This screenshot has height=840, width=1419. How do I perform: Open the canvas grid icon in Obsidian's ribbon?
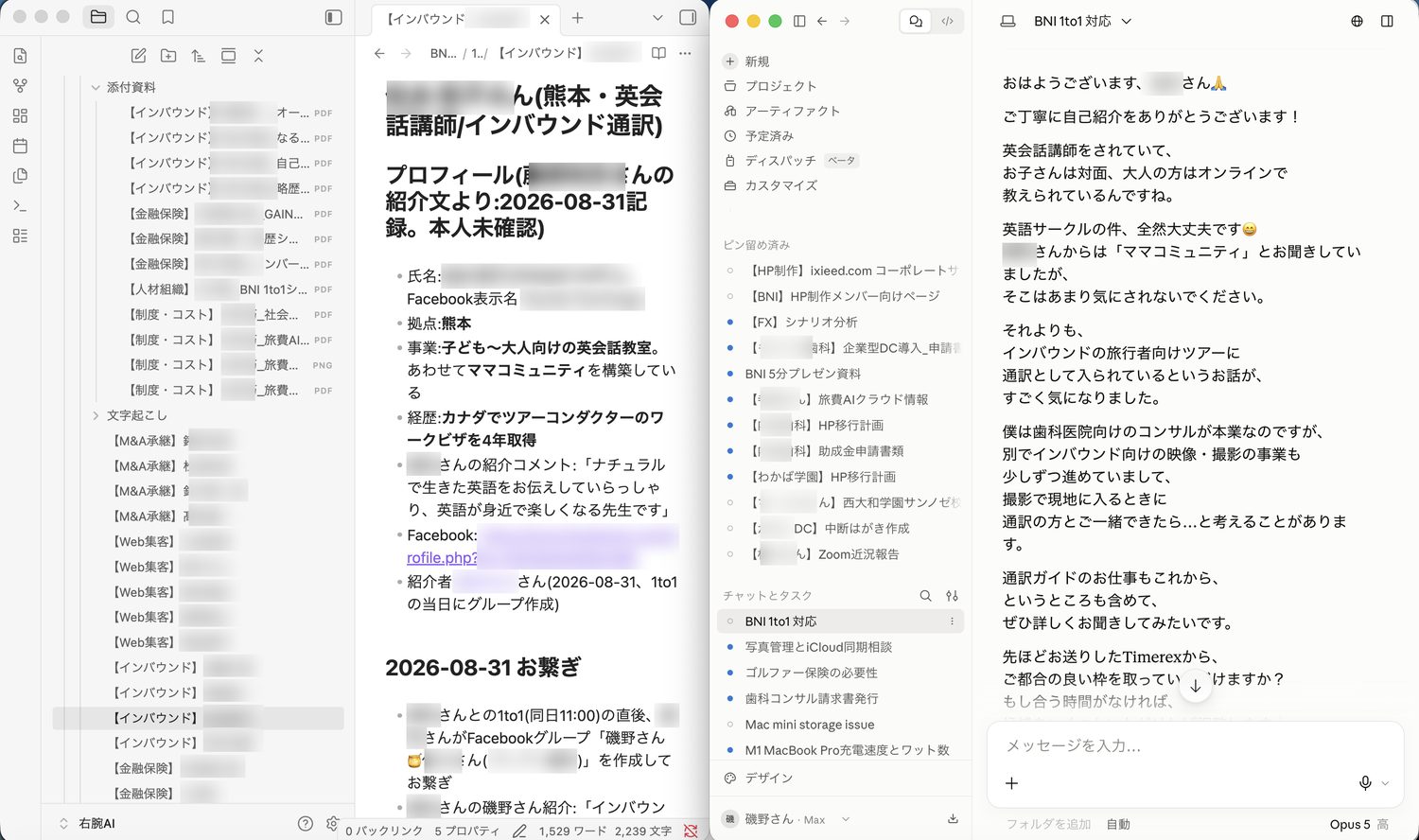coord(21,115)
